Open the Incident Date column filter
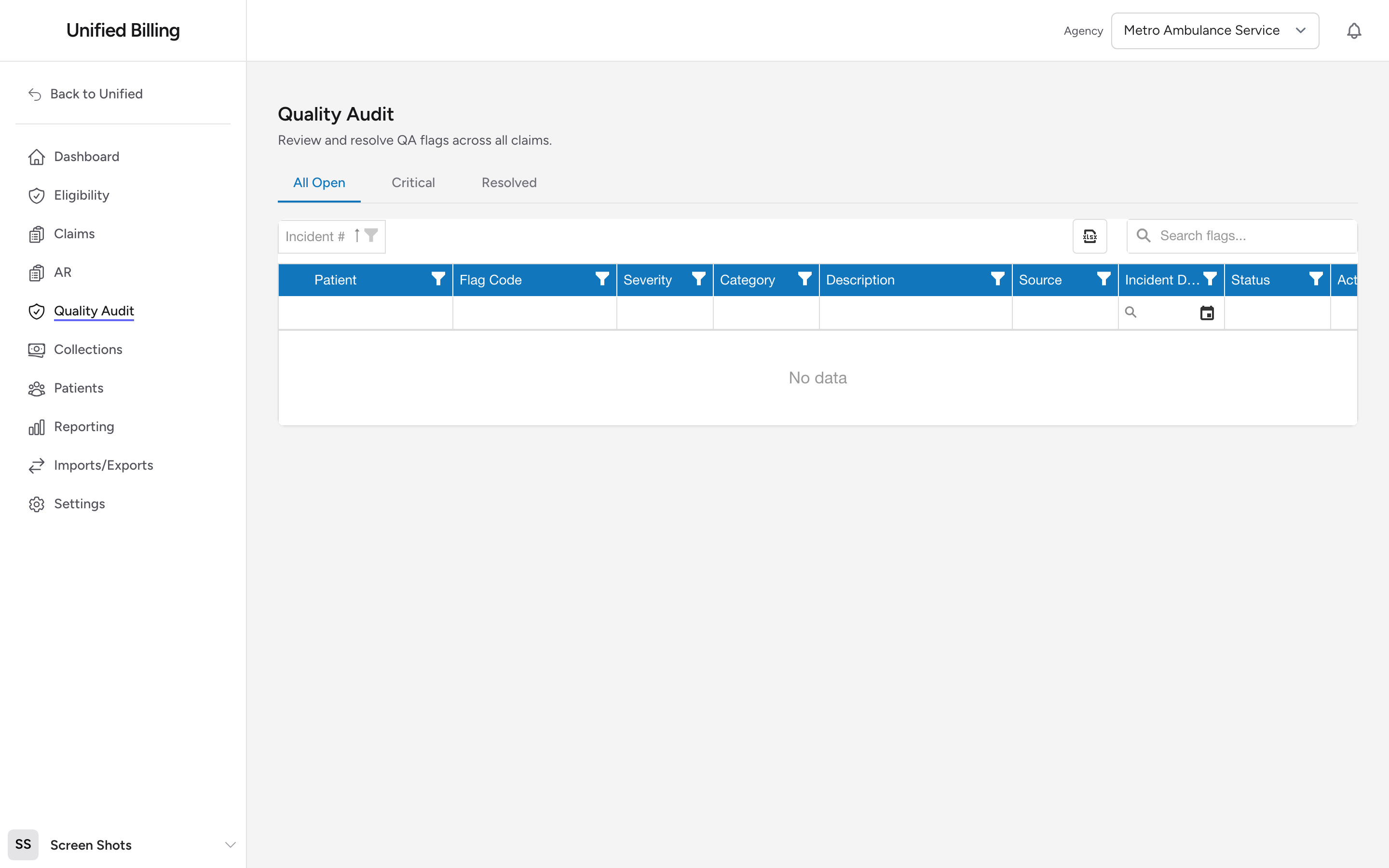 pyautogui.click(x=1210, y=279)
